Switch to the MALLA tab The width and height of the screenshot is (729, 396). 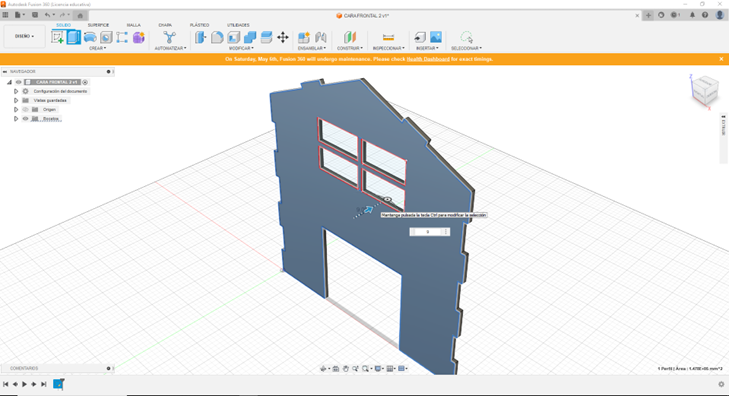(133, 25)
